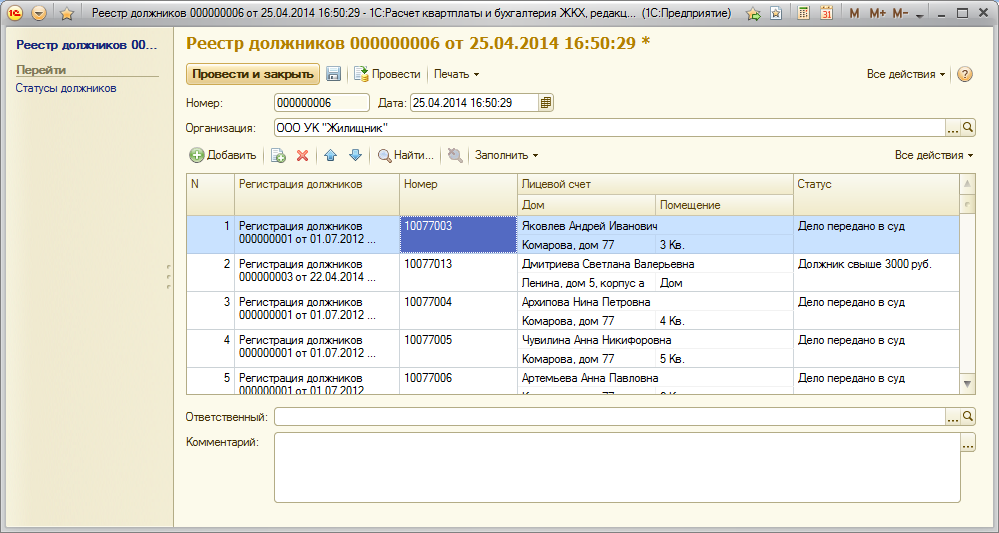Click Провести и закрыть button

pos(253,74)
